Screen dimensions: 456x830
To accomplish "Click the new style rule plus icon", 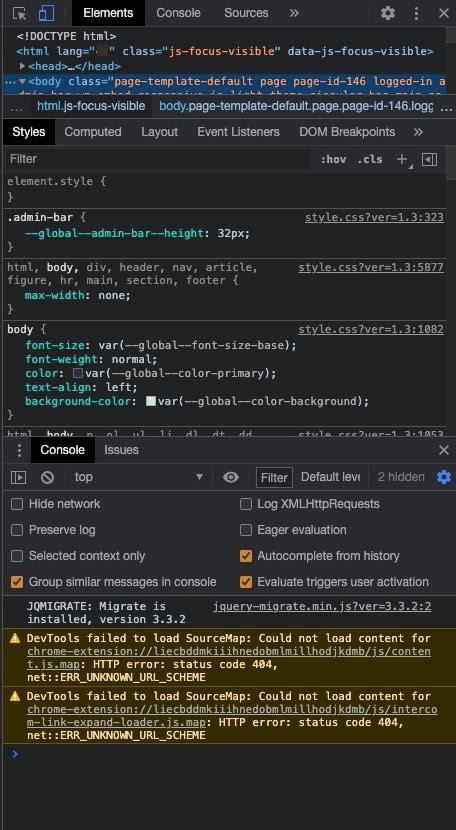I will [403, 159].
